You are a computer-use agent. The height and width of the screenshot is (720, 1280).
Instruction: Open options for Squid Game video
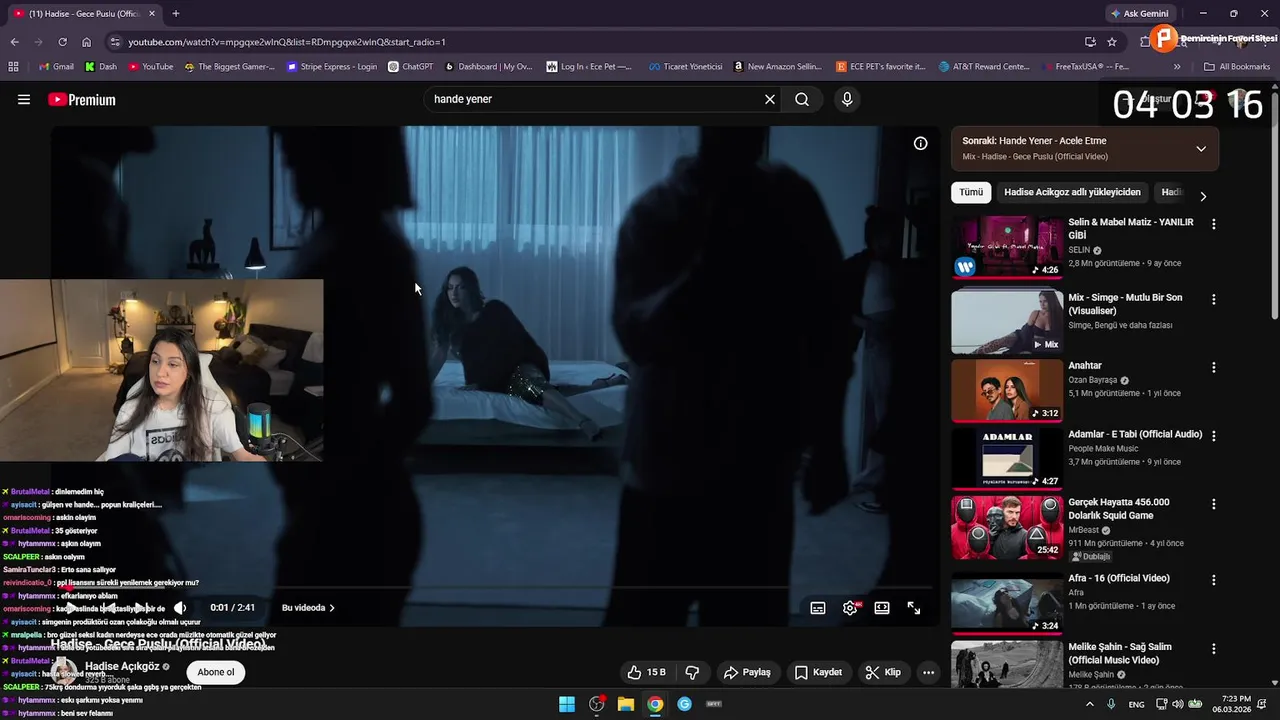[x=1214, y=504]
